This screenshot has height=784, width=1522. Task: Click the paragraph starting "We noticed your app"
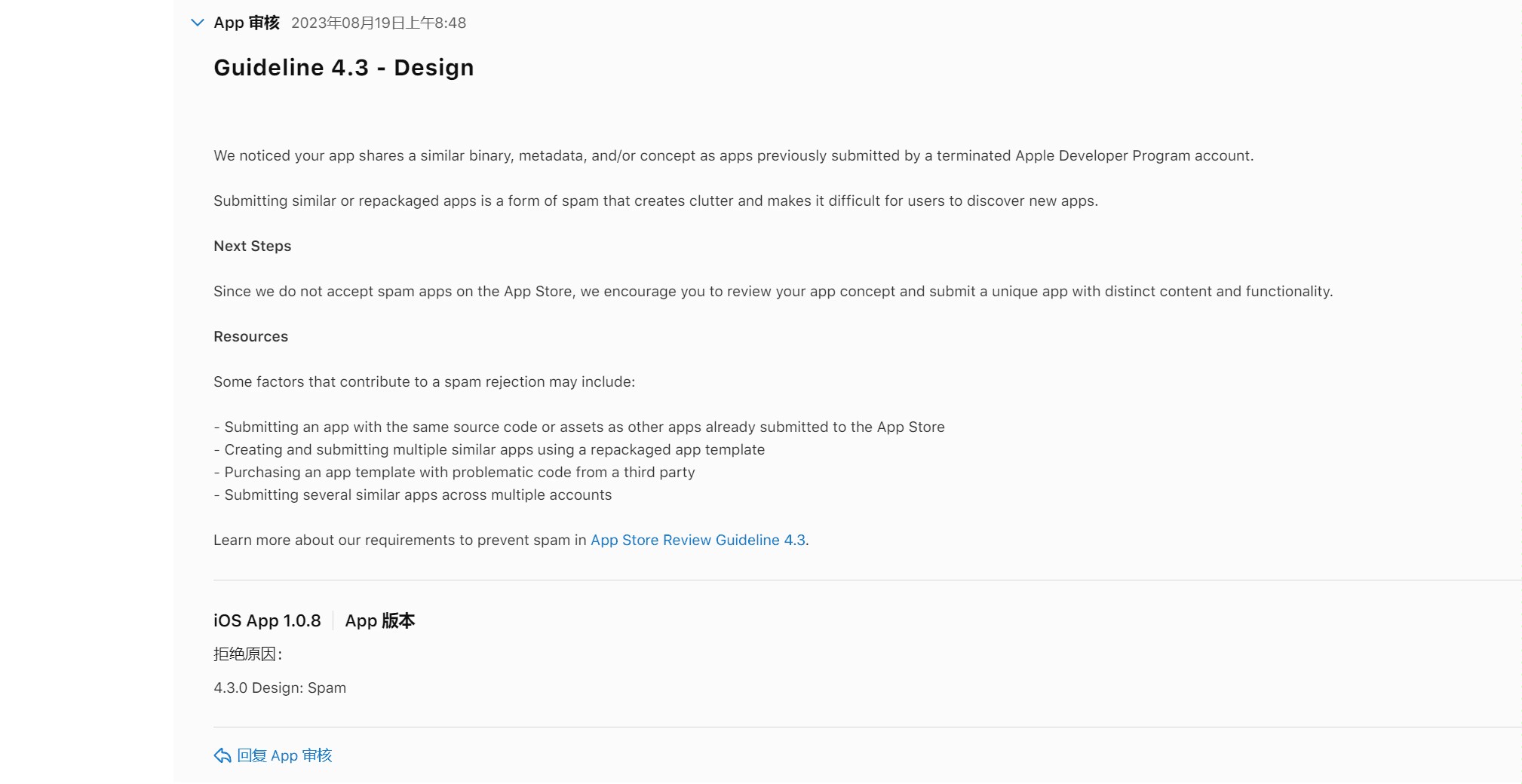pos(733,155)
